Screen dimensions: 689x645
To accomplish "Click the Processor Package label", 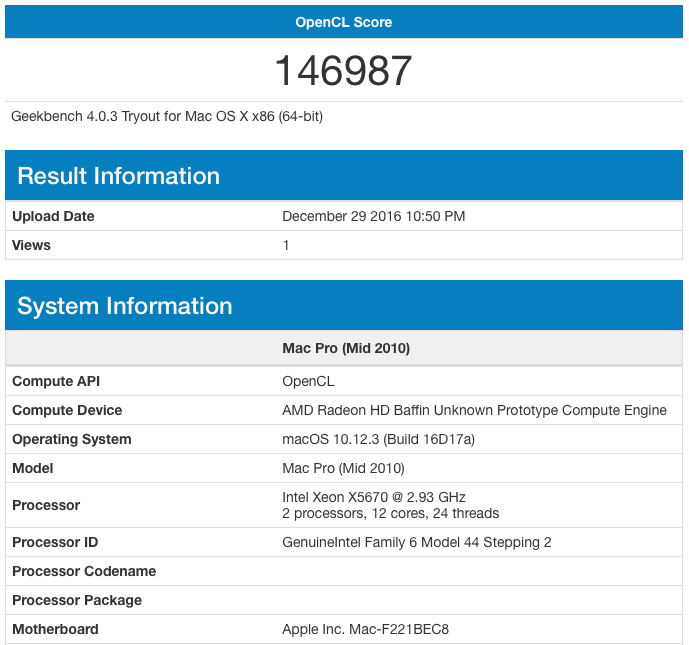I will click(x=77, y=600).
